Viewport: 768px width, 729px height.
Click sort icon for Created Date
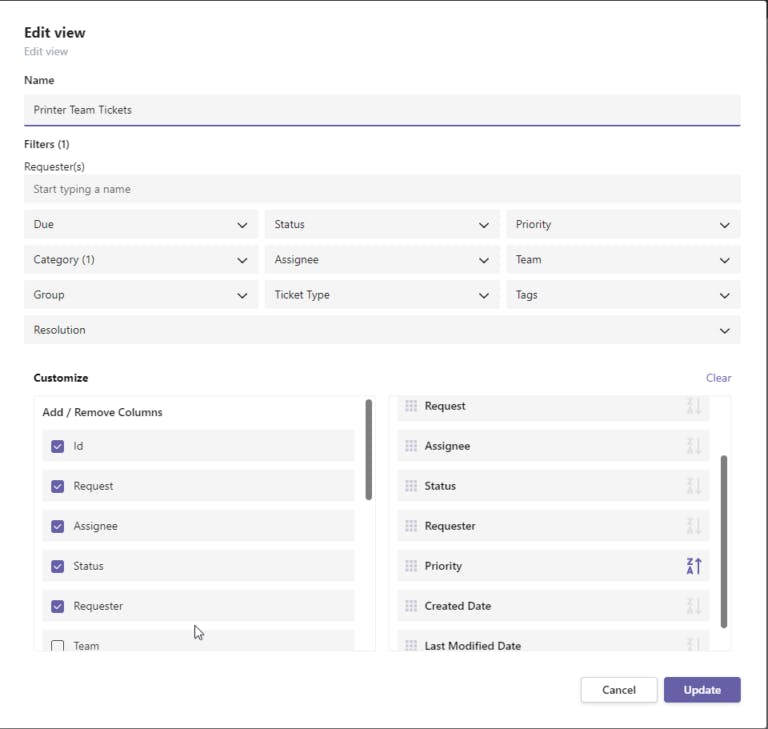click(694, 606)
